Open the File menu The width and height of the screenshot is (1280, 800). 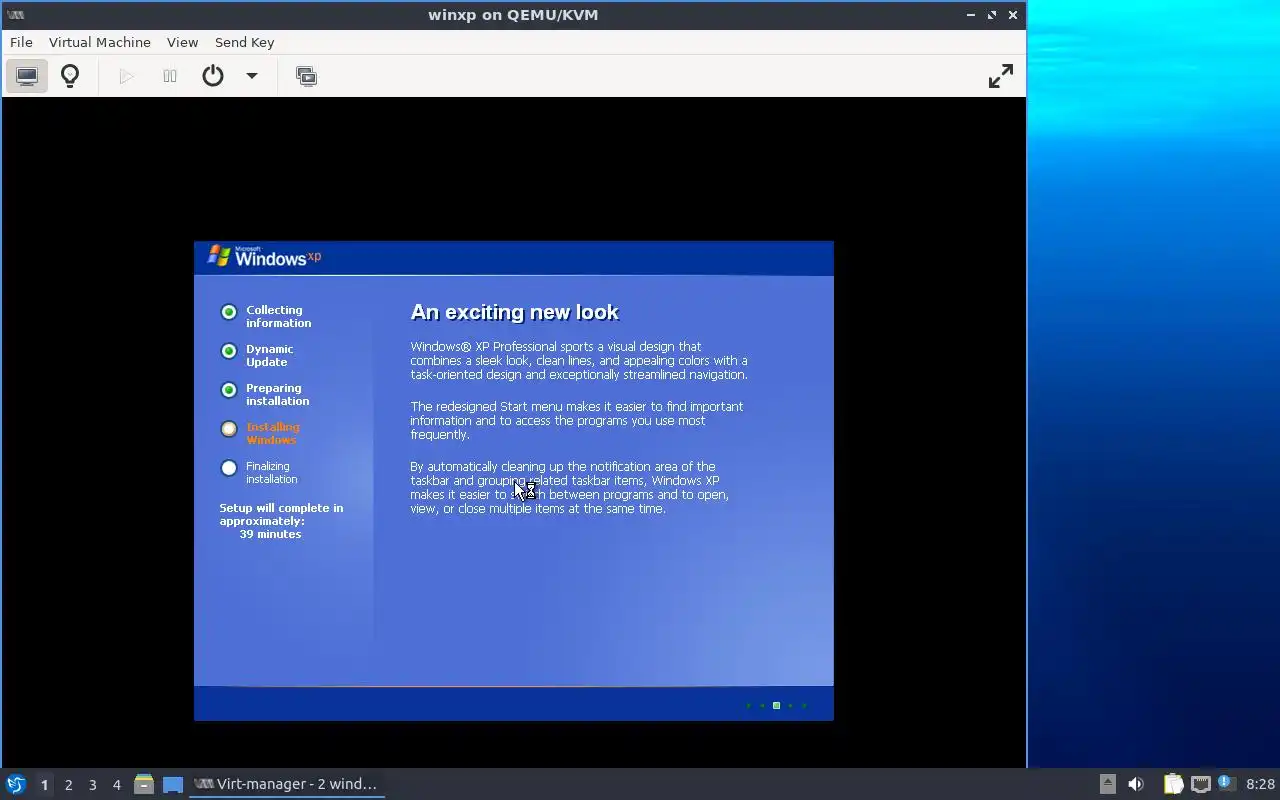click(21, 42)
